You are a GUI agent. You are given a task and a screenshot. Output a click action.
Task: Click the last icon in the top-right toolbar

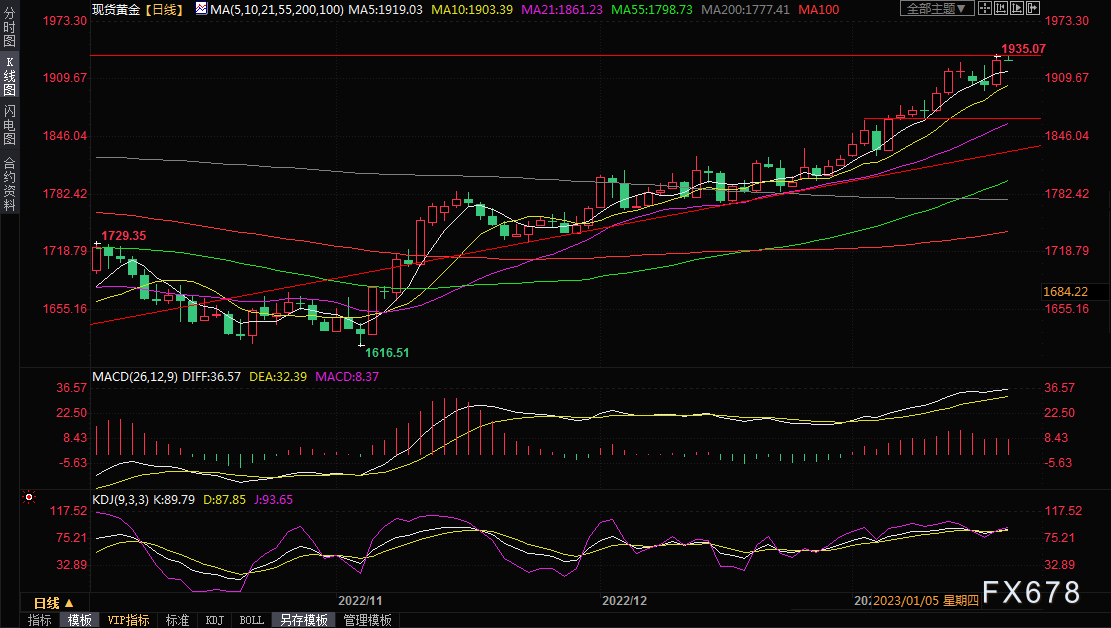point(1035,9)
